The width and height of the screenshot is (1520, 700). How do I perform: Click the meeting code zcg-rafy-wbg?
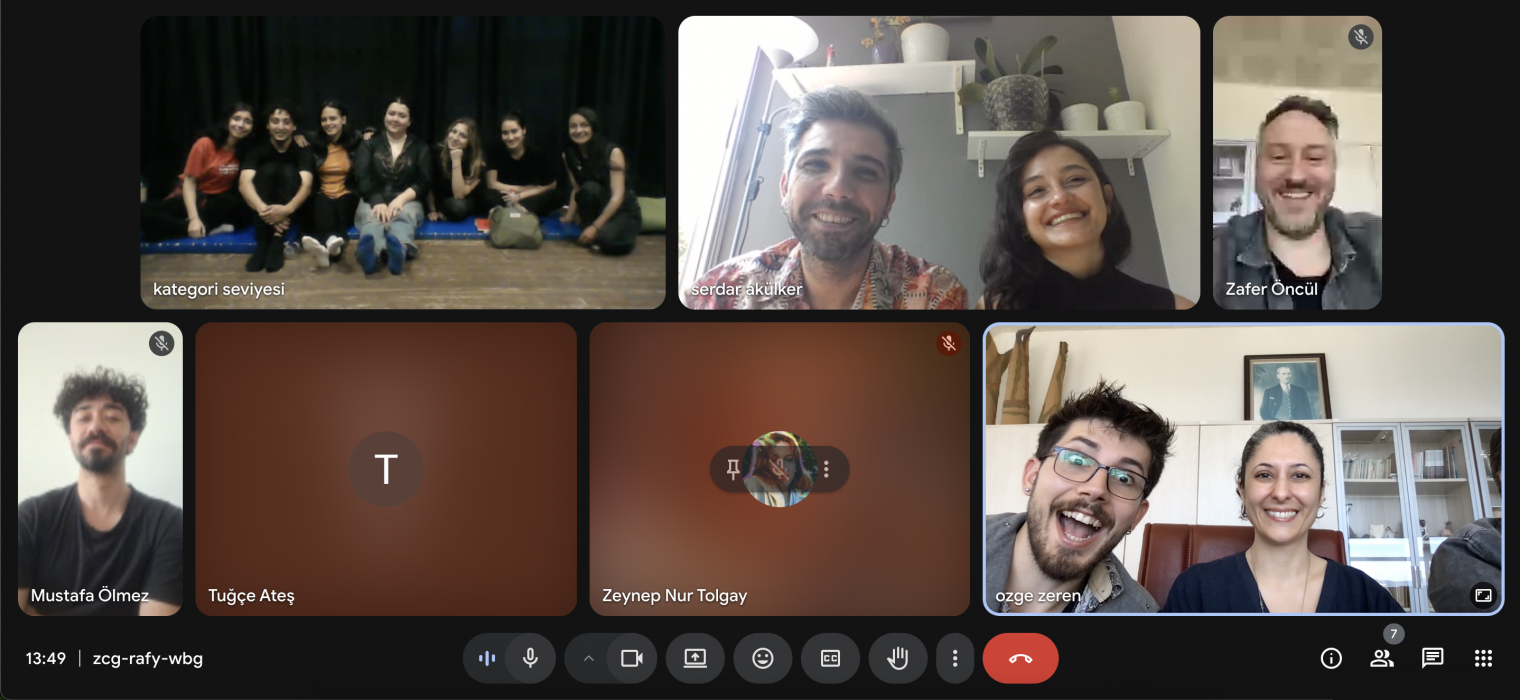click(x=148, y=658)
